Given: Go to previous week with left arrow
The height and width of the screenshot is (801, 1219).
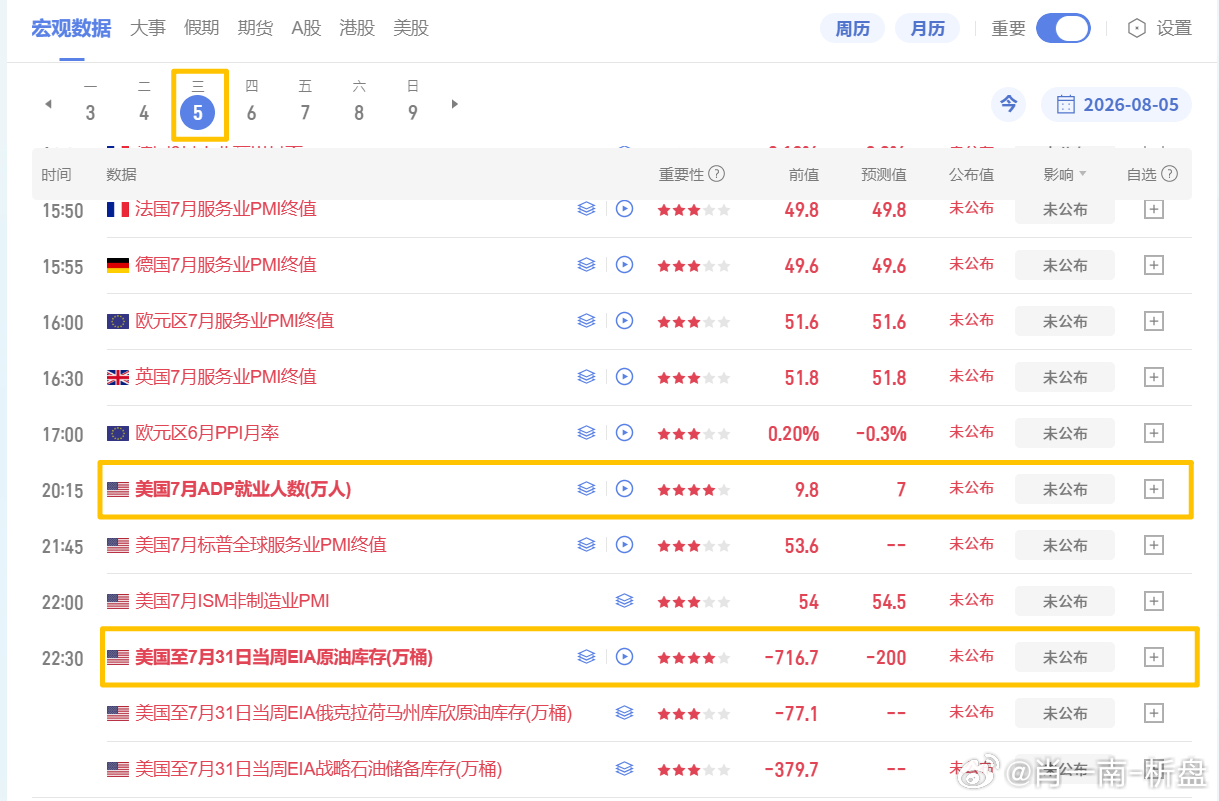Looking at the screenshot, I should click(48, 104).
